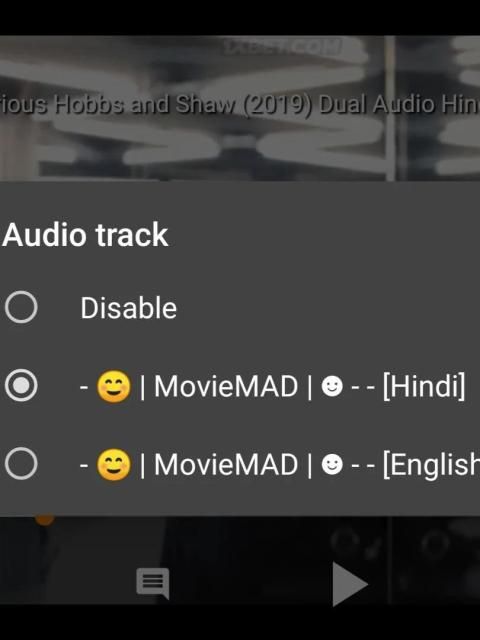
Task: Click the [Hindi] language tag
Action: pyautogui.click(x=424, y=386)
